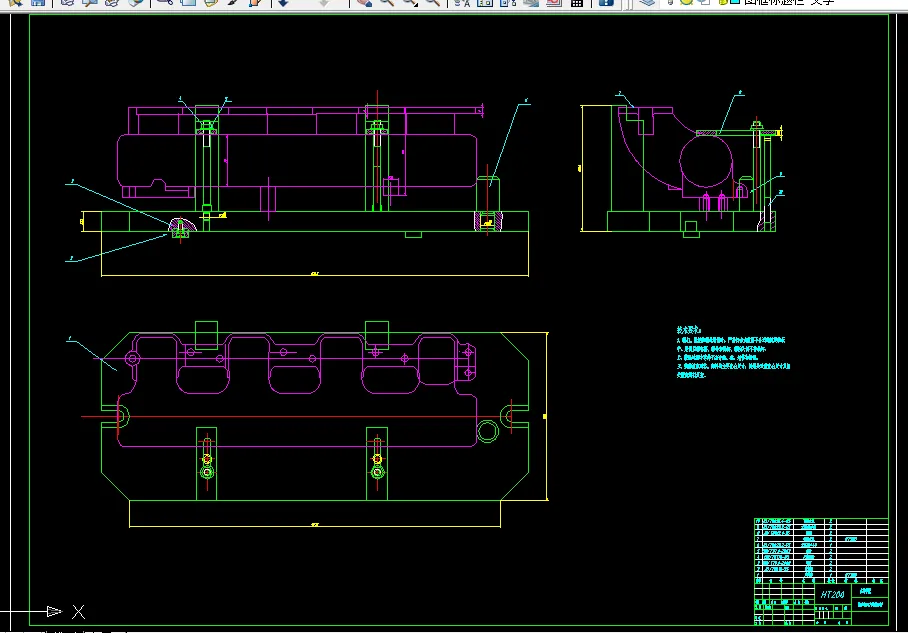The image size is (908, 633).
Task: Click the HT200 text in title block
Action: 832,594
